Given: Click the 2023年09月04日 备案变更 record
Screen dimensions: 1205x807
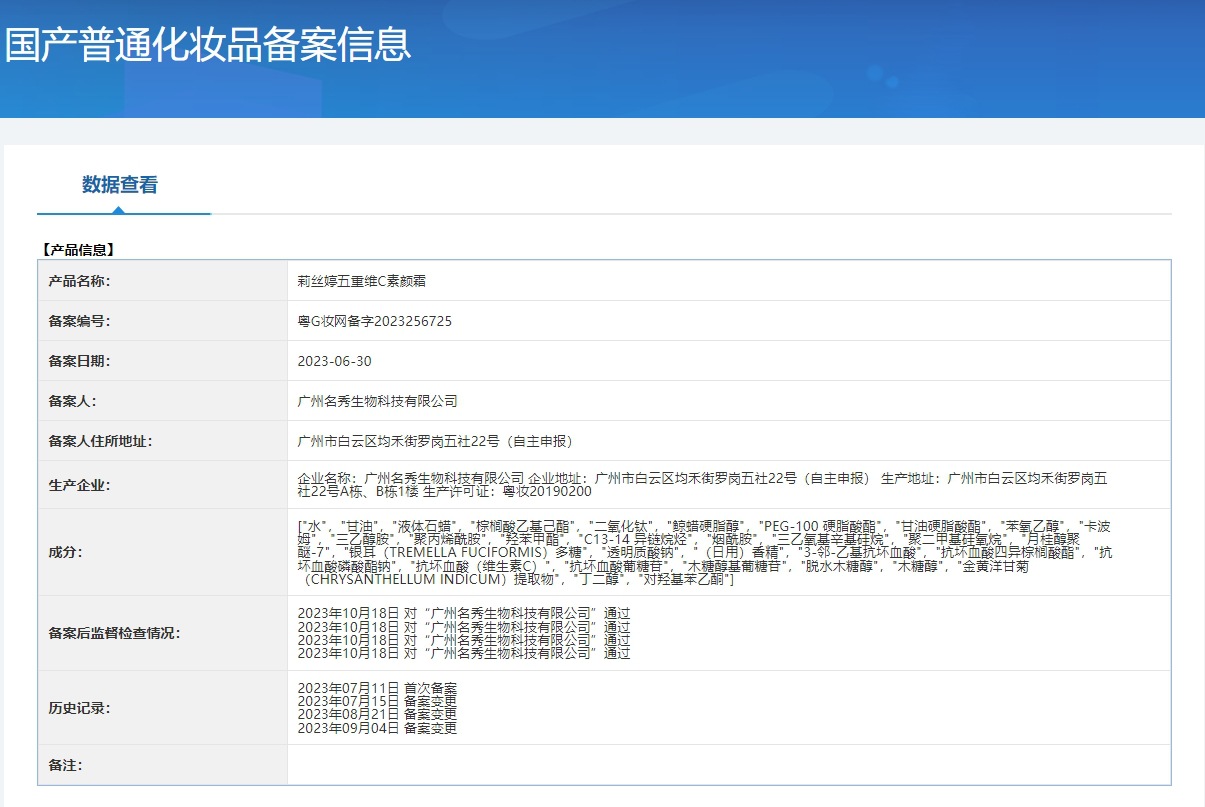Looking at the screenshot, I should [377, 728].
